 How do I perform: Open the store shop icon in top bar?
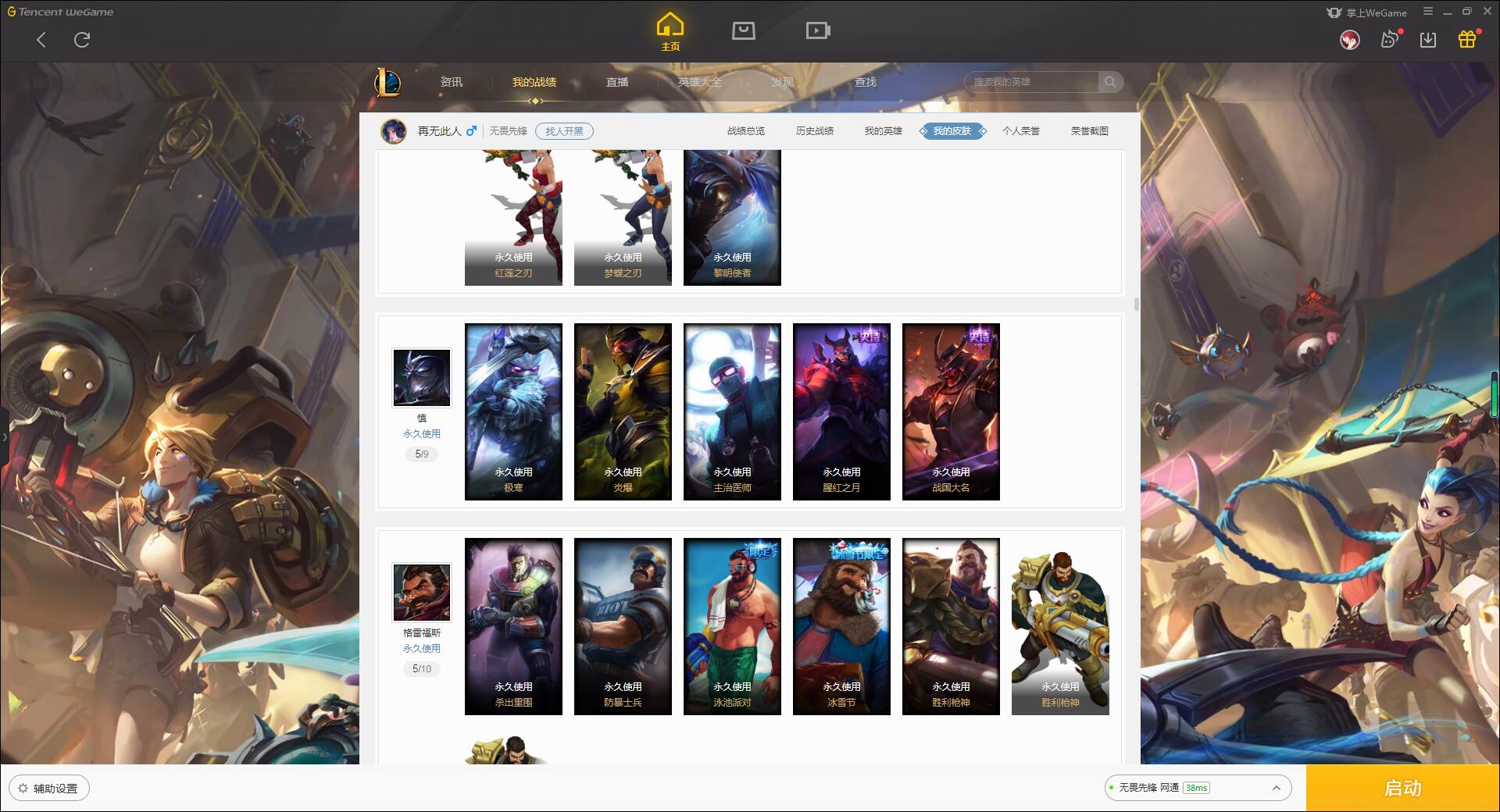tap(743, 30)
